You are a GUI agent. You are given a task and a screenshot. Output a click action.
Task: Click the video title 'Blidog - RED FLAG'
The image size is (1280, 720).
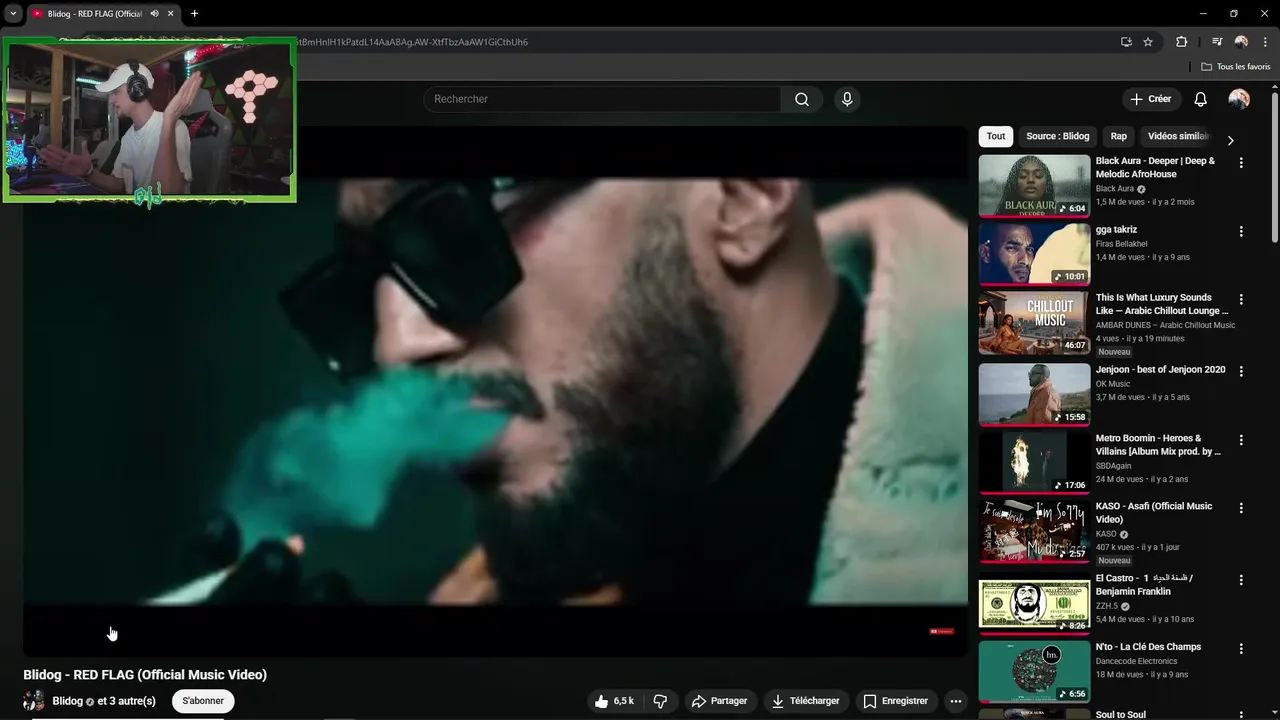coord(145,675)
